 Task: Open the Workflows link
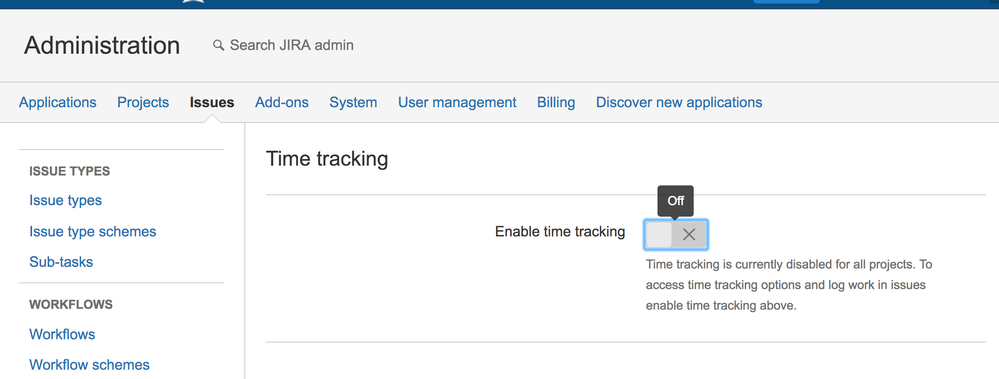(x=62, y=334)
